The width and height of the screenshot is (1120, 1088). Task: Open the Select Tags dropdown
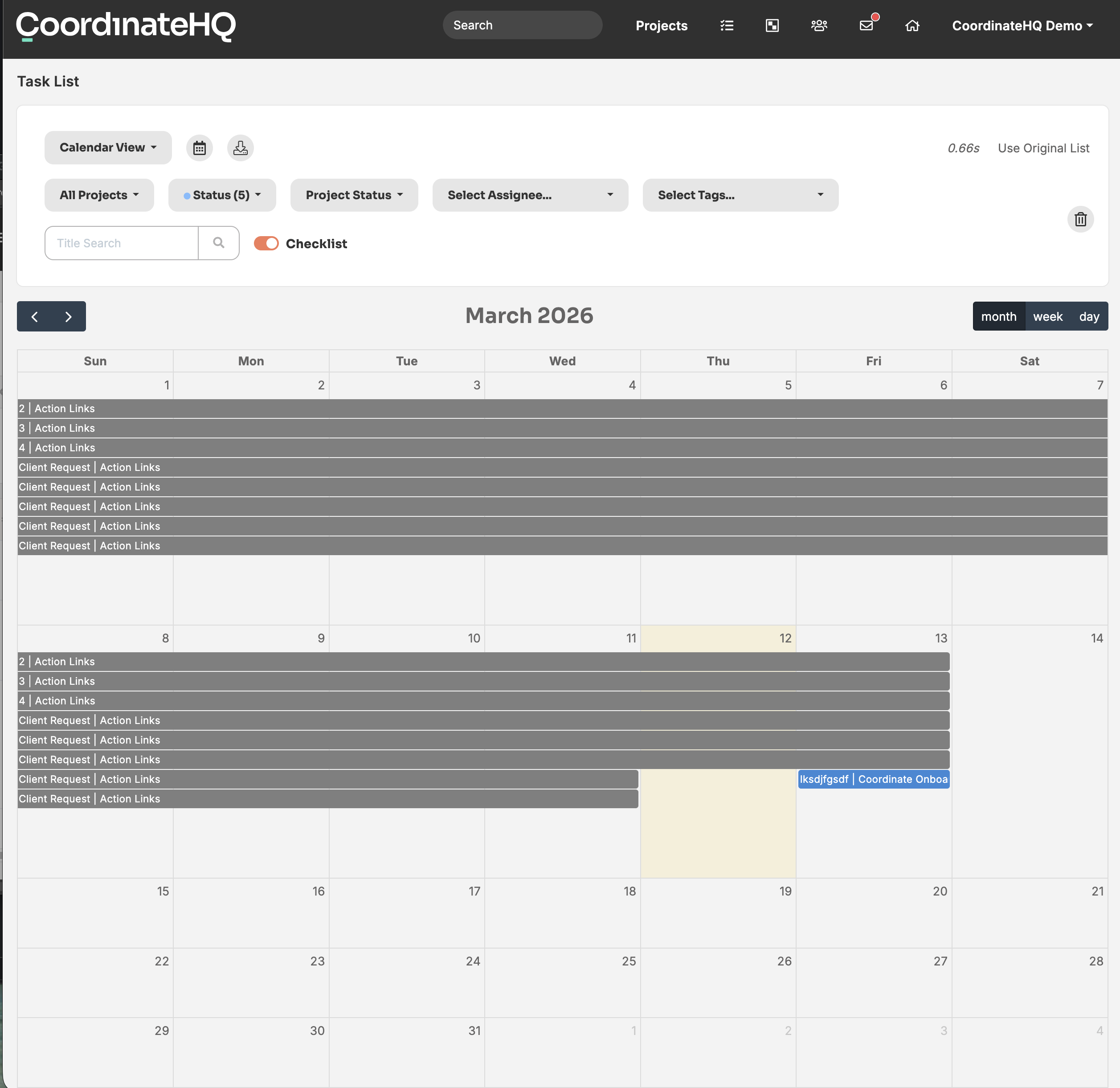tap(740, 196)
